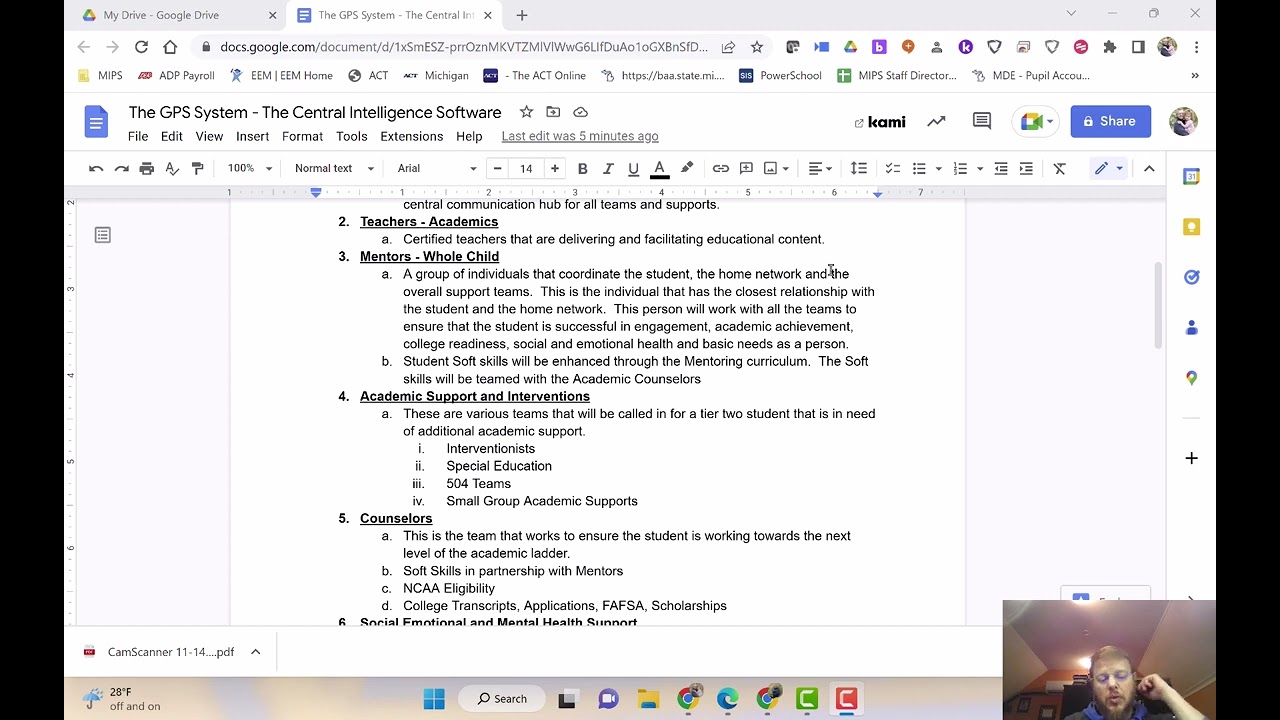Open the Kami extension button

(880, 122)
